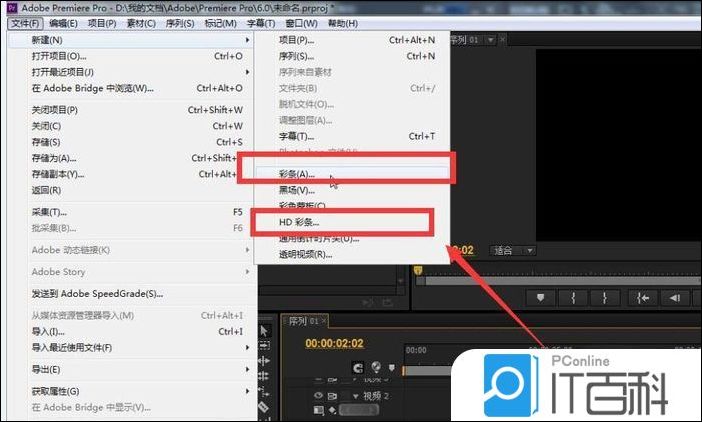
Task: Close the timeline 序列 01 tab
Action: point(324,320)
